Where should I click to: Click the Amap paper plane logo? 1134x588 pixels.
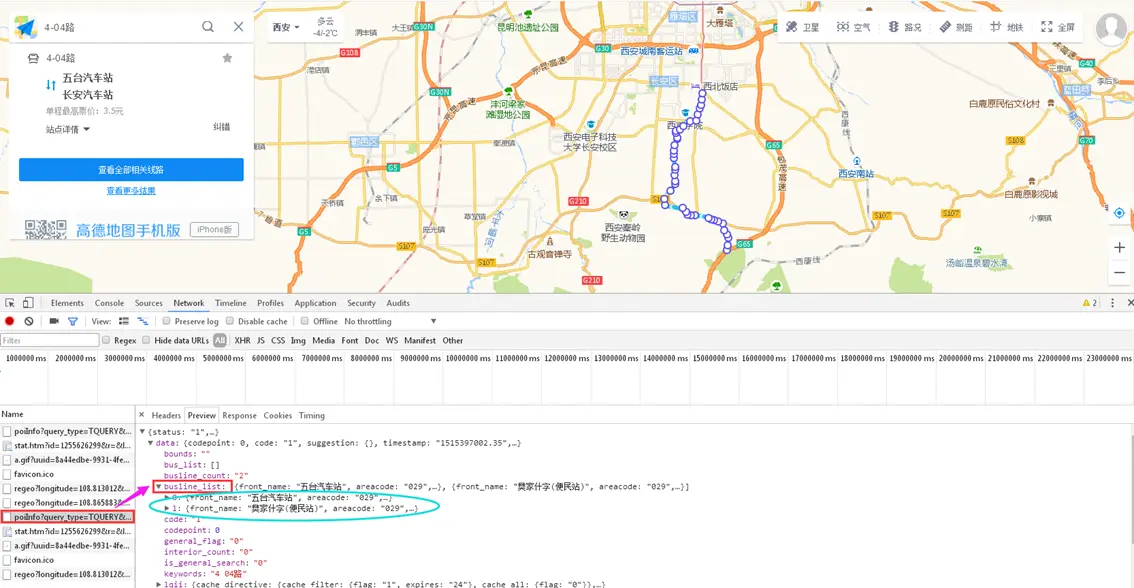click(25, 27)
